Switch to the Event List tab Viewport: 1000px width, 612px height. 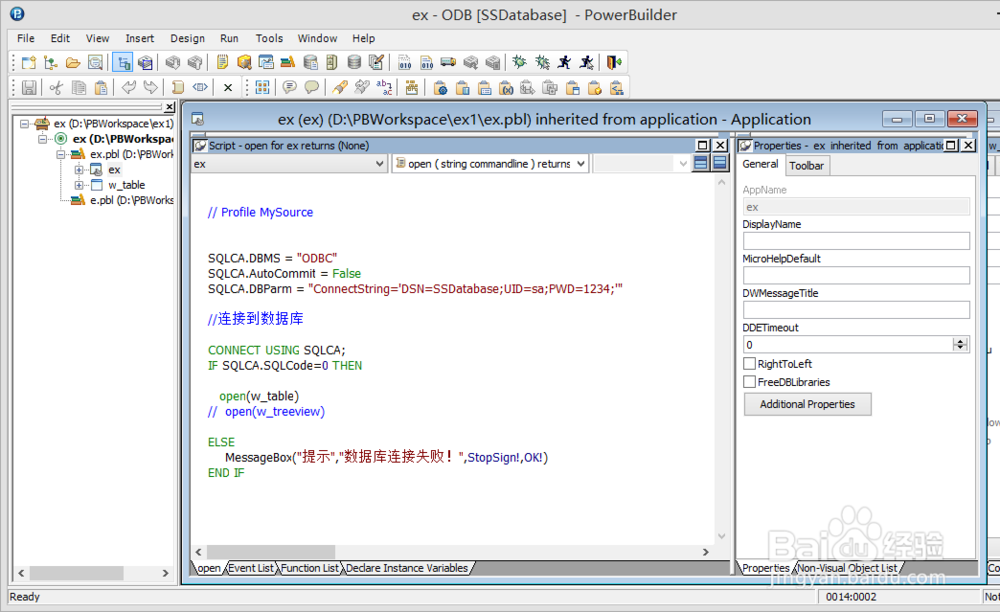point(251,568)
